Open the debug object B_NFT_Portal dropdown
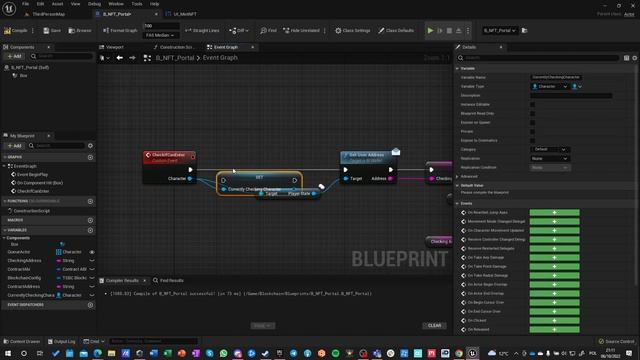640x360 pixels. (x=499, y=31)
